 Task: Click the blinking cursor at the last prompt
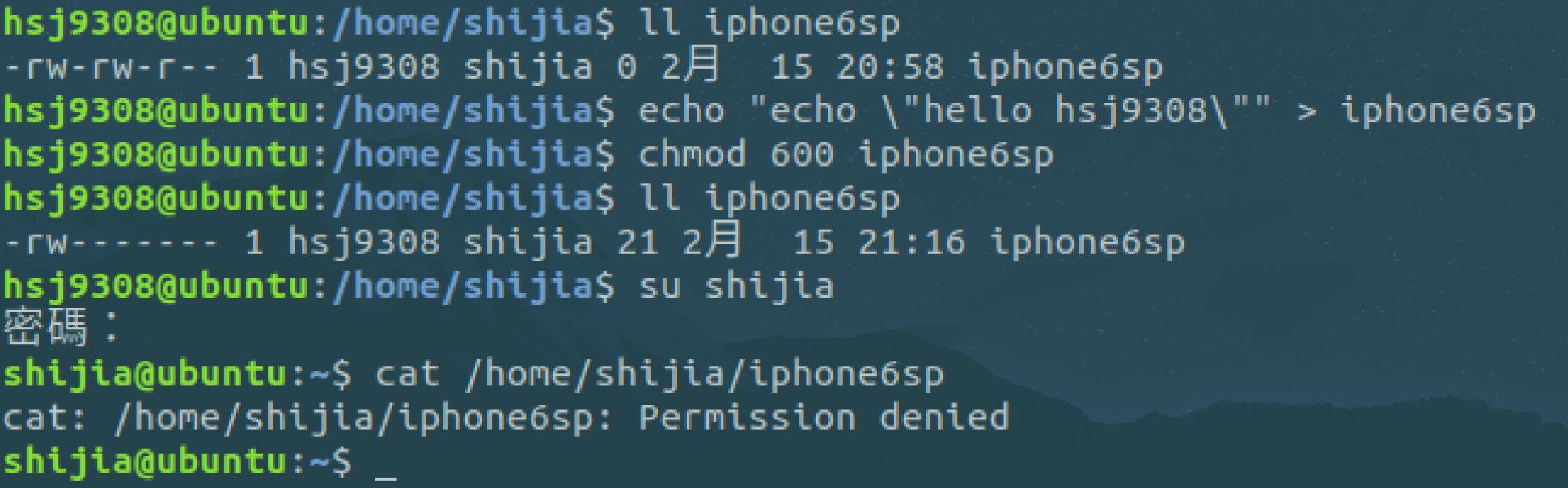click(386, 471)
